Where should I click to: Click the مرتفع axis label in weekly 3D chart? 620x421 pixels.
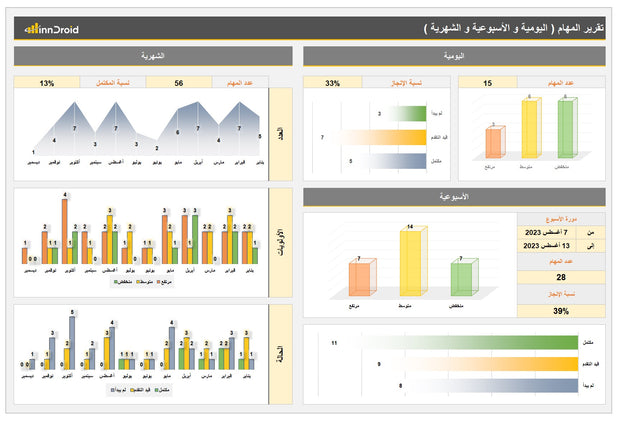[354, 306]
